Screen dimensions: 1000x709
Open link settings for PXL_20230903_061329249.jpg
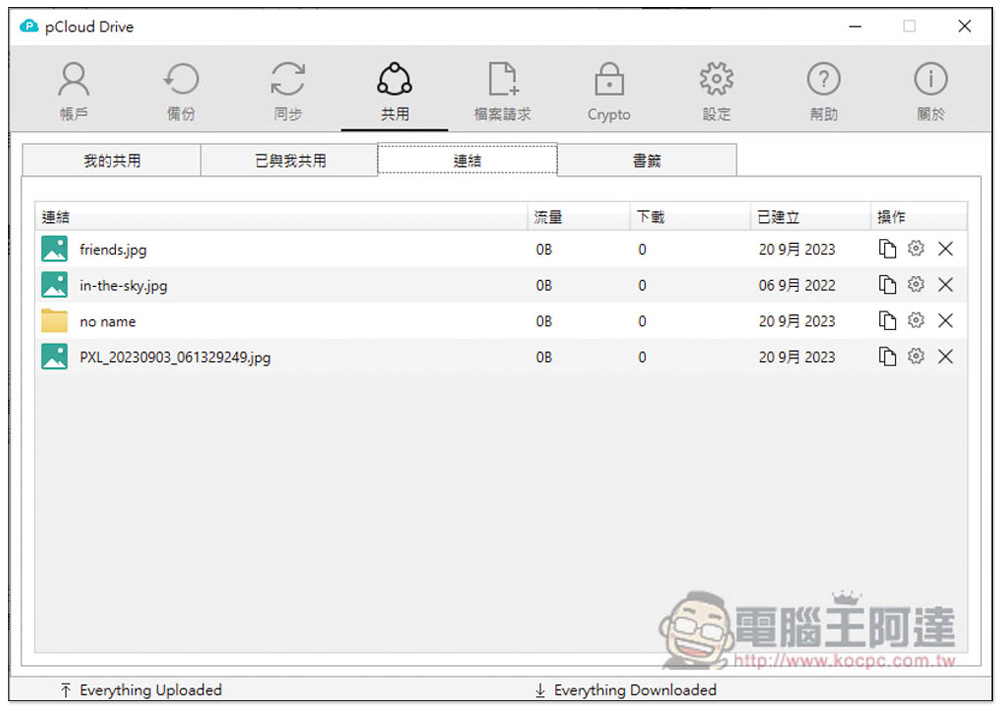(x=916, y=356)
